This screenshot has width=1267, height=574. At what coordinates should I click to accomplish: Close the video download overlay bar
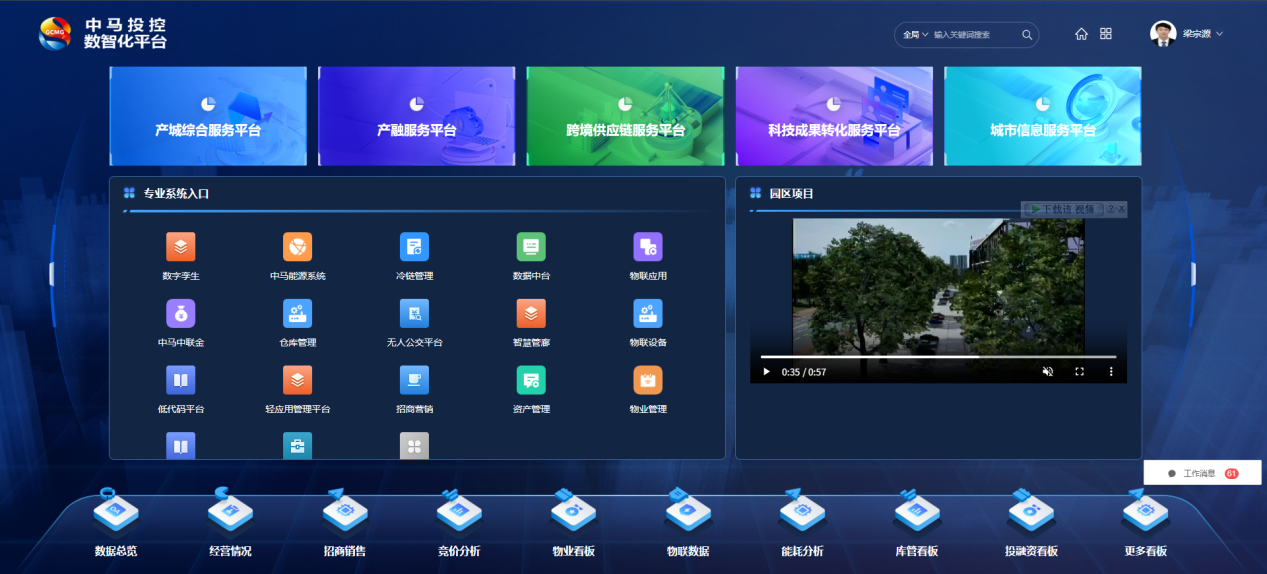[x=1122, y=209]
